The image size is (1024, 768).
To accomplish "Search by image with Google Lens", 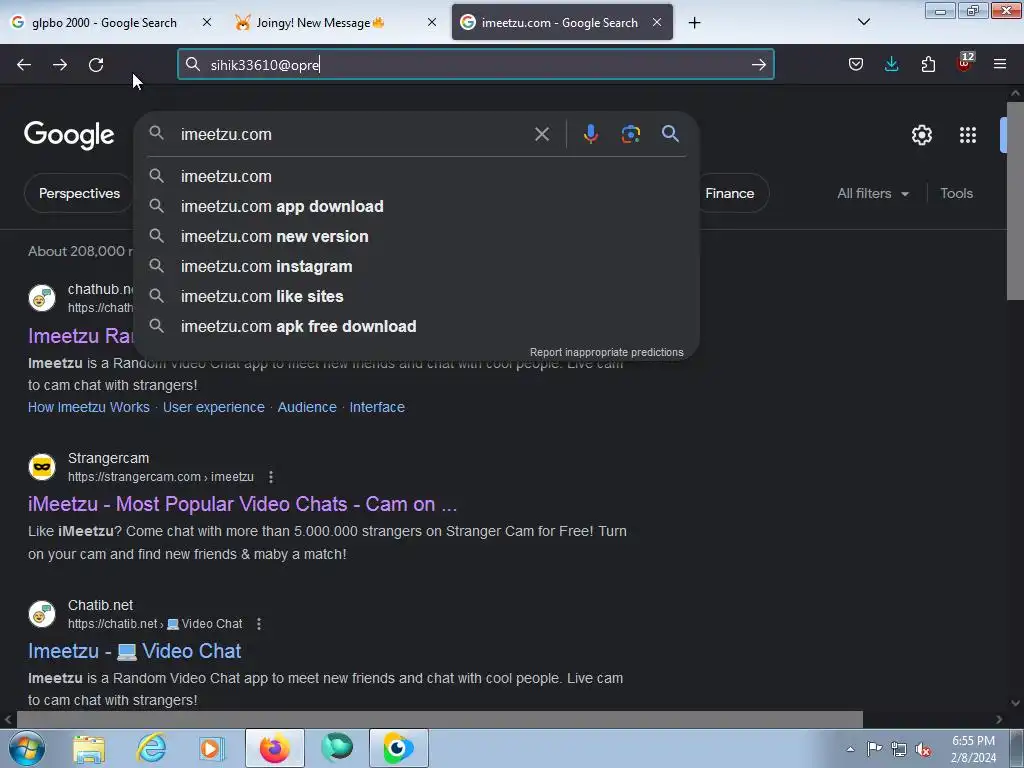I will coord(630,134).
